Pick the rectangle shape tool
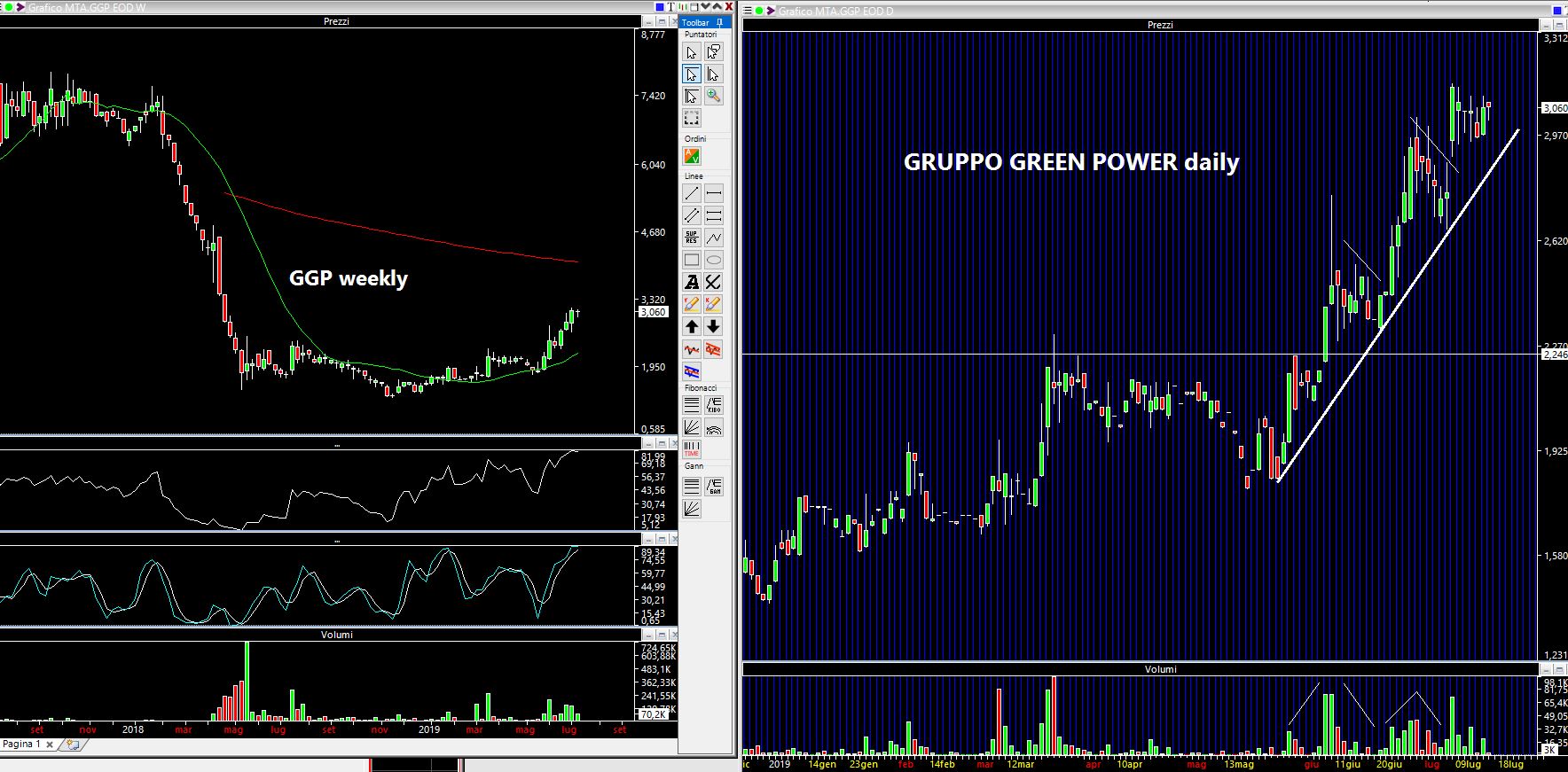The image size is (1568, 772). point(692,260)
